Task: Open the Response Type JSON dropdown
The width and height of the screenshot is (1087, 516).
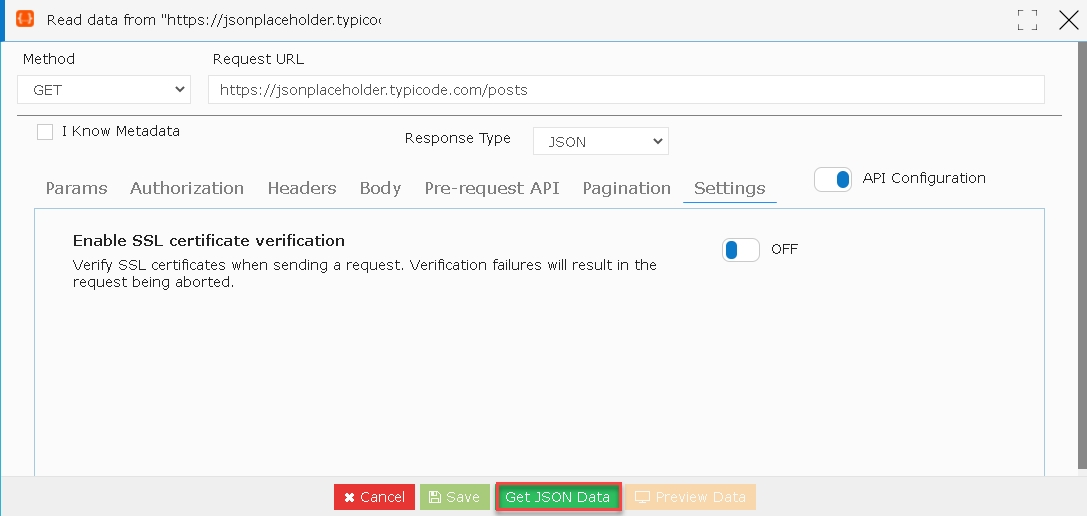Action: pyautogui.click(x=600, y=141)
